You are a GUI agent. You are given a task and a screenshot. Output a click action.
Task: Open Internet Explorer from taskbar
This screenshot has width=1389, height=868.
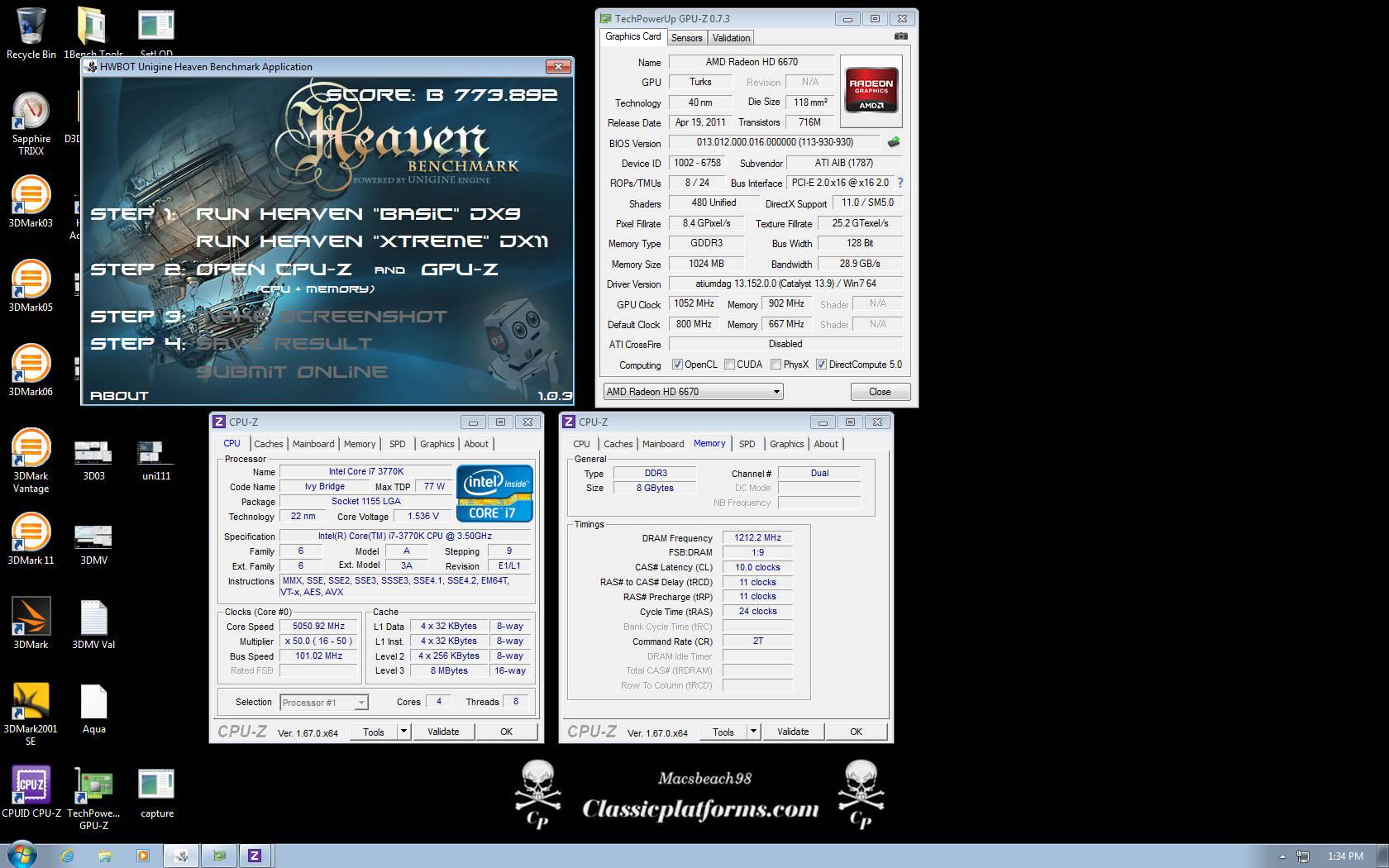click(x=67, y=856)
